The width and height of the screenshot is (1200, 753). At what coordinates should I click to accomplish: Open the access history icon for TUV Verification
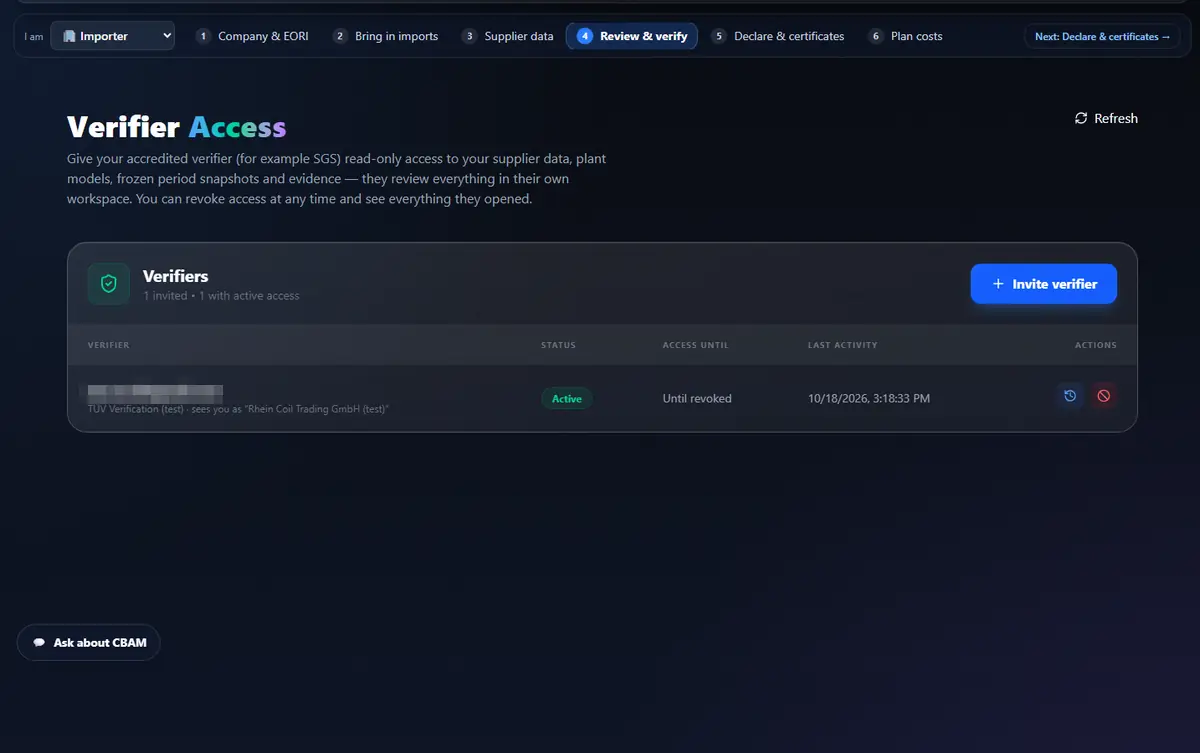pyautogui.click(x=1070, y=396)
